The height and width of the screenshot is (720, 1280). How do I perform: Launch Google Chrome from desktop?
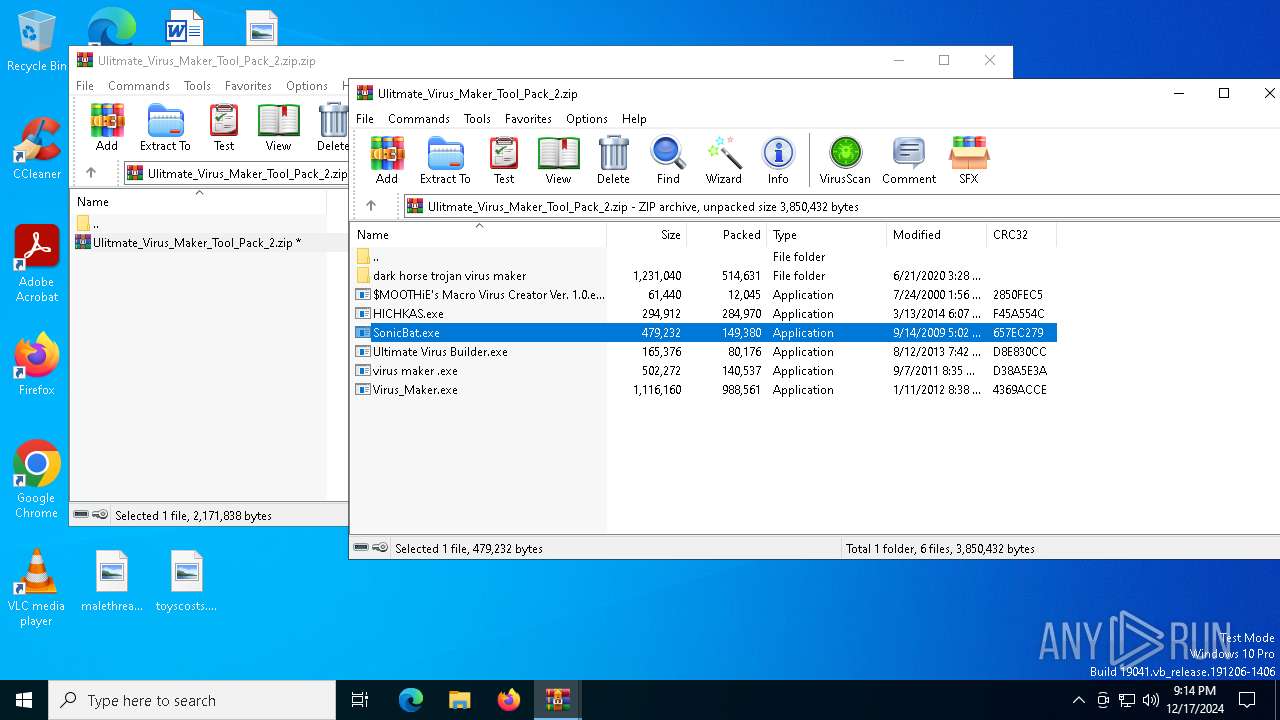pyautogui.click(x=36, y=479)
